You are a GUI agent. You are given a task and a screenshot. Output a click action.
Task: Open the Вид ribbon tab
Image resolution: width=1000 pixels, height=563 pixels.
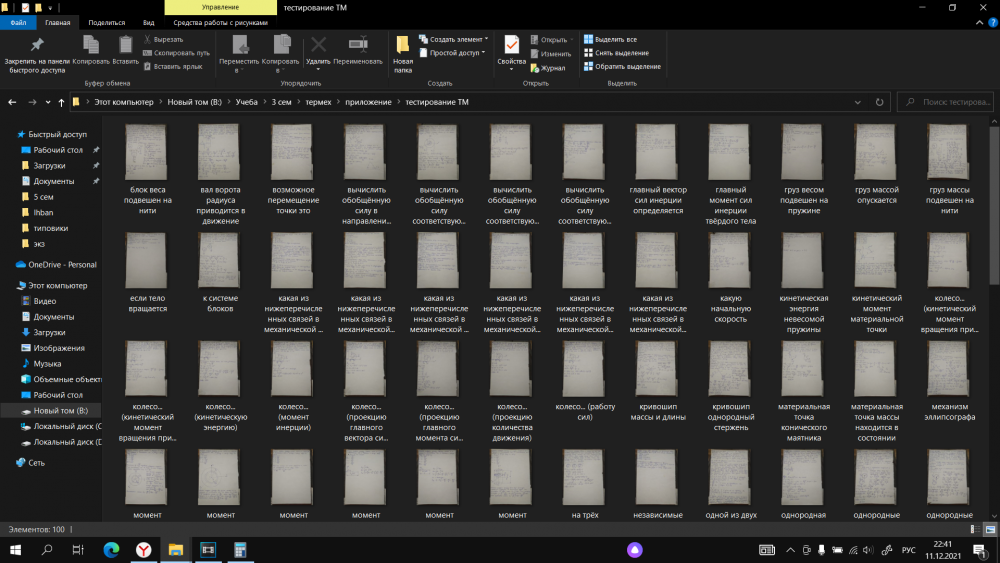pyautogui.click(x=148, y=21)
